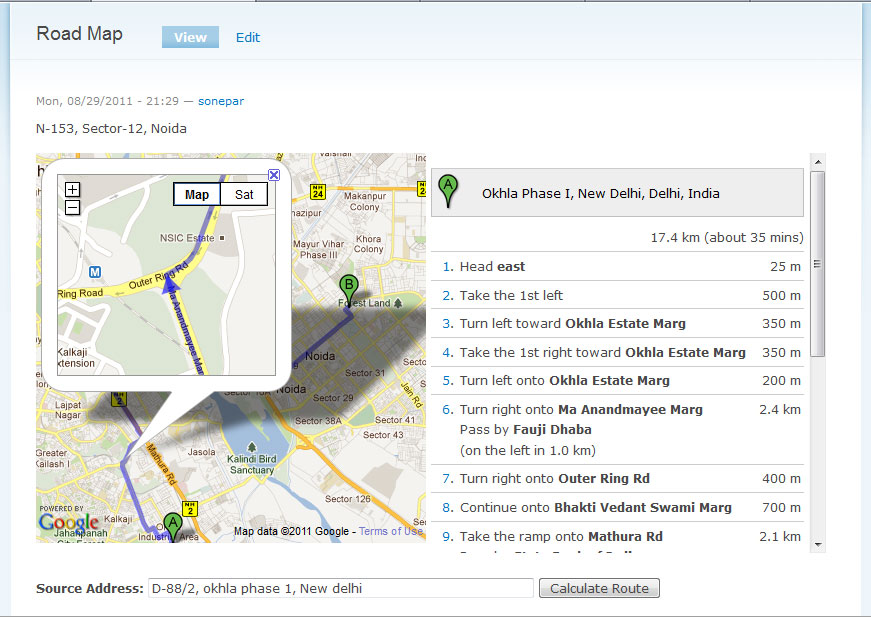Click the Google logo on the map

coord(69,522)
